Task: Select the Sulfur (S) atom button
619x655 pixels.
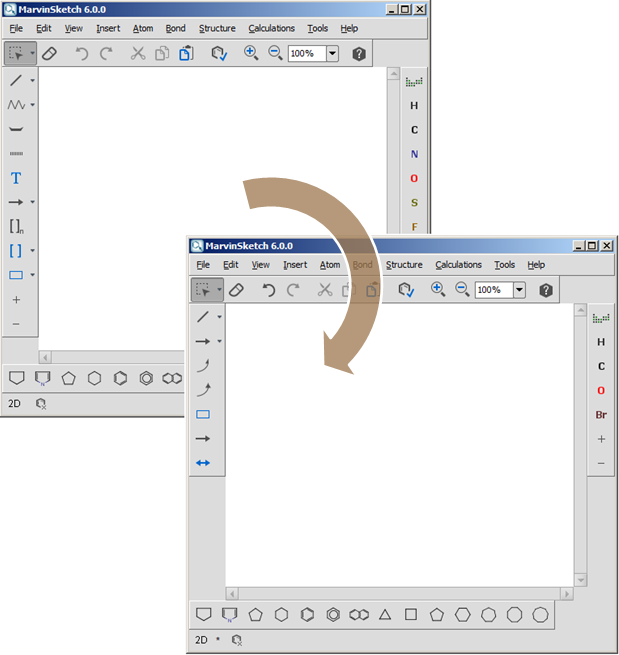Action: 414,203
